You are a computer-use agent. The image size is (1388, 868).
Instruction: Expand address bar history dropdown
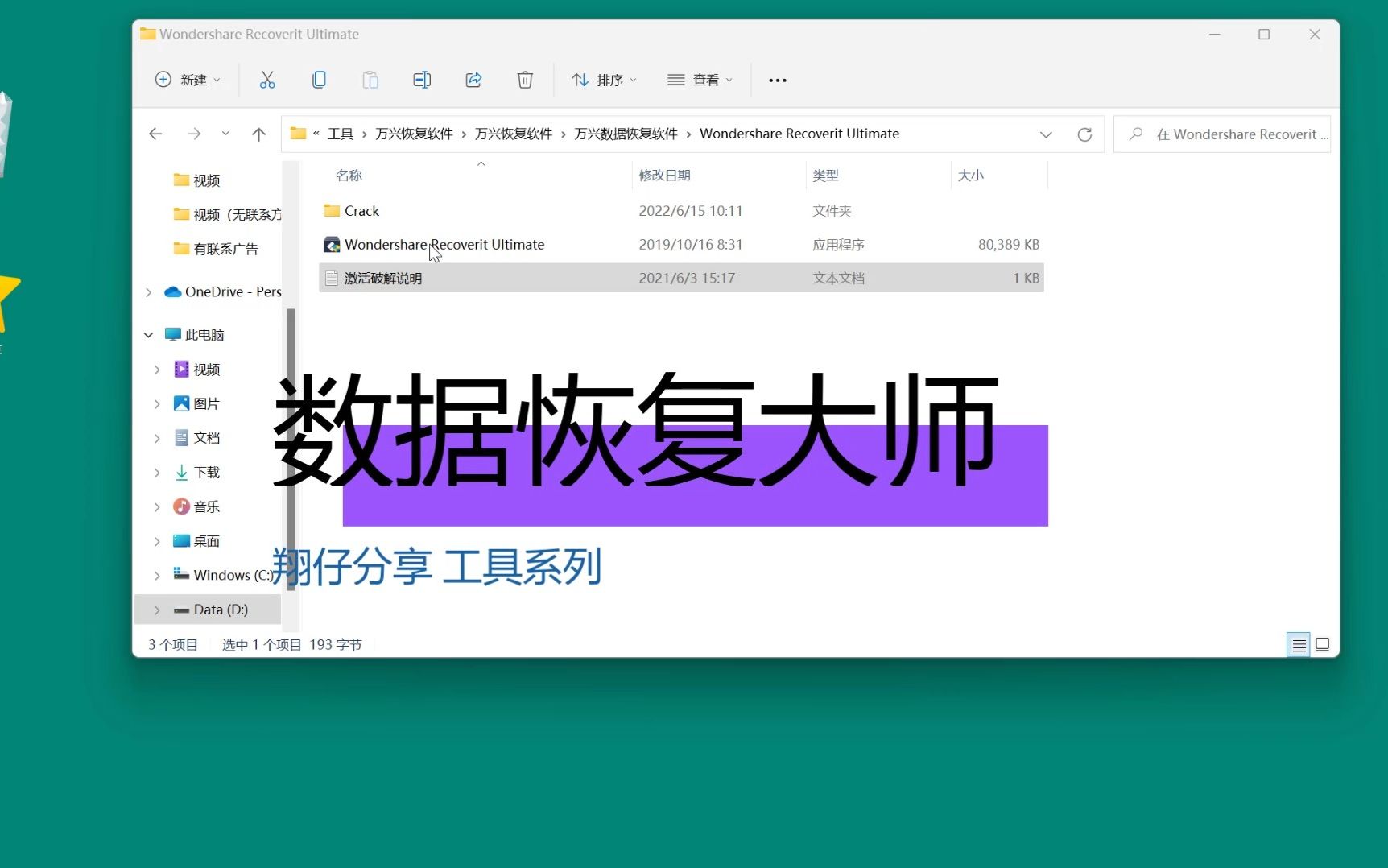1046,134
